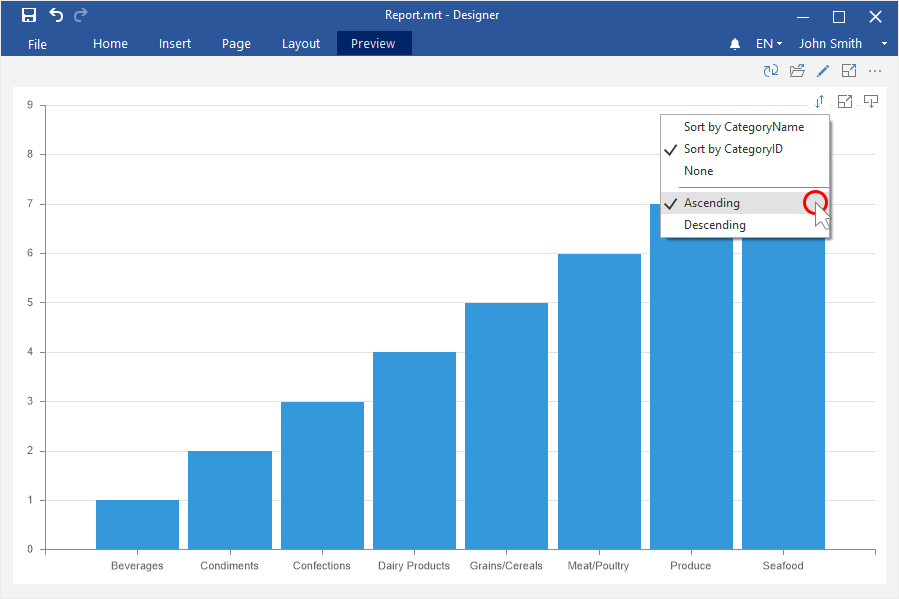The image size is (899, 599).
Task: Click the chart full-screen view icon
Action: (x=845, y=101)
